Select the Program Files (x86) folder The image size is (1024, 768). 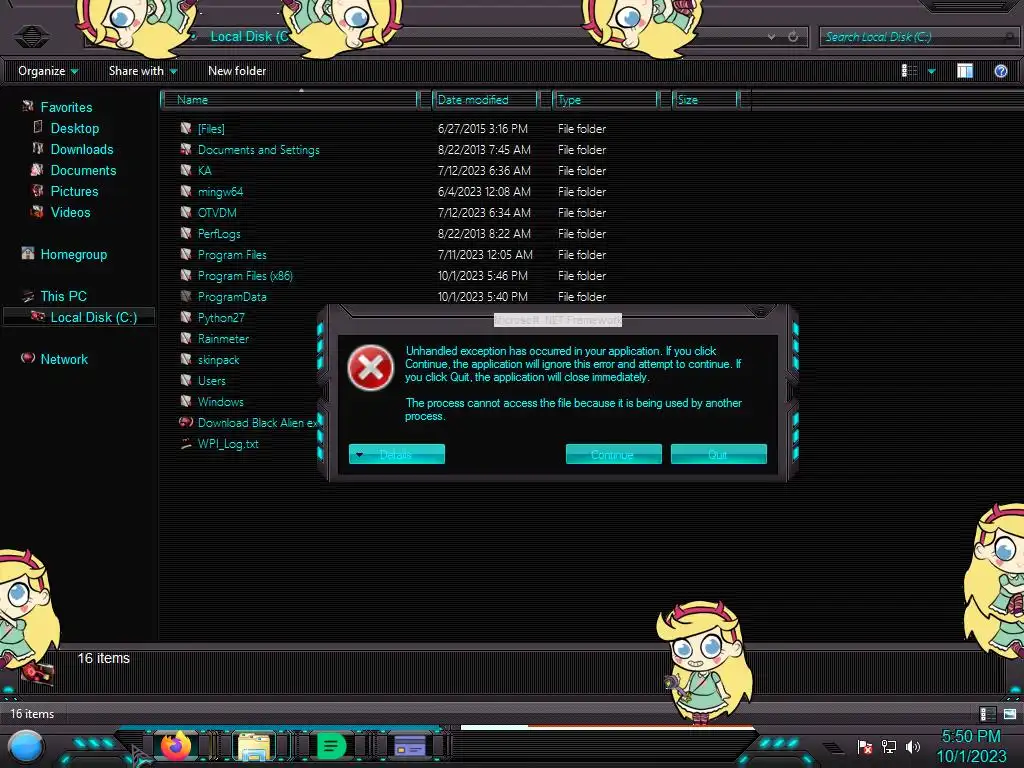pos(245,276)
